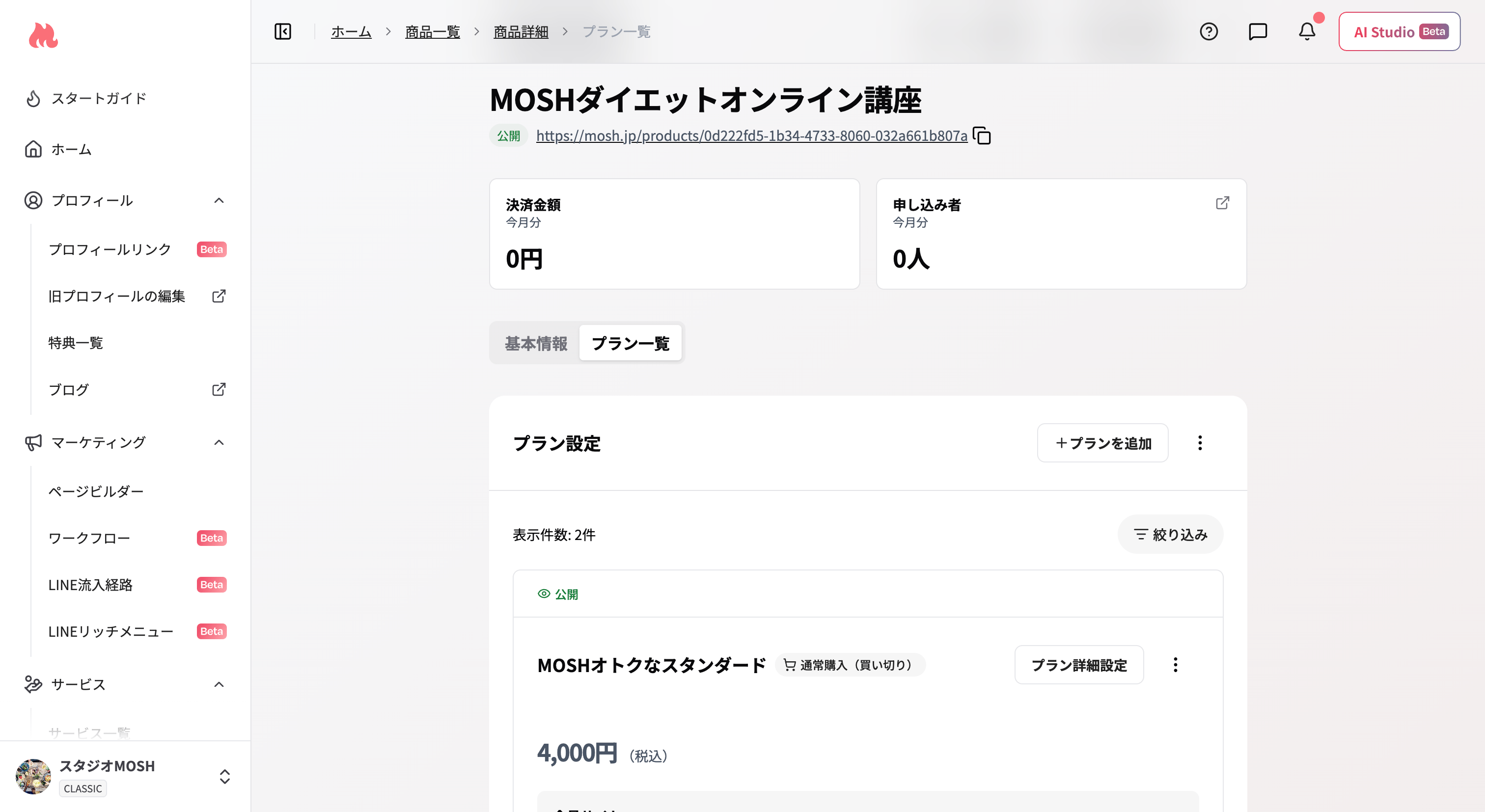
Task: Click the green 公開 status badge by URL
Action: (x=508, y=136)
